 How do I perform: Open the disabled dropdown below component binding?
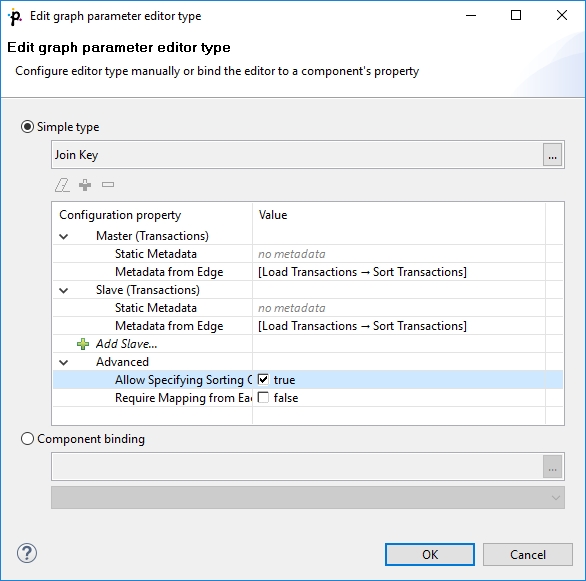(308, 498)
